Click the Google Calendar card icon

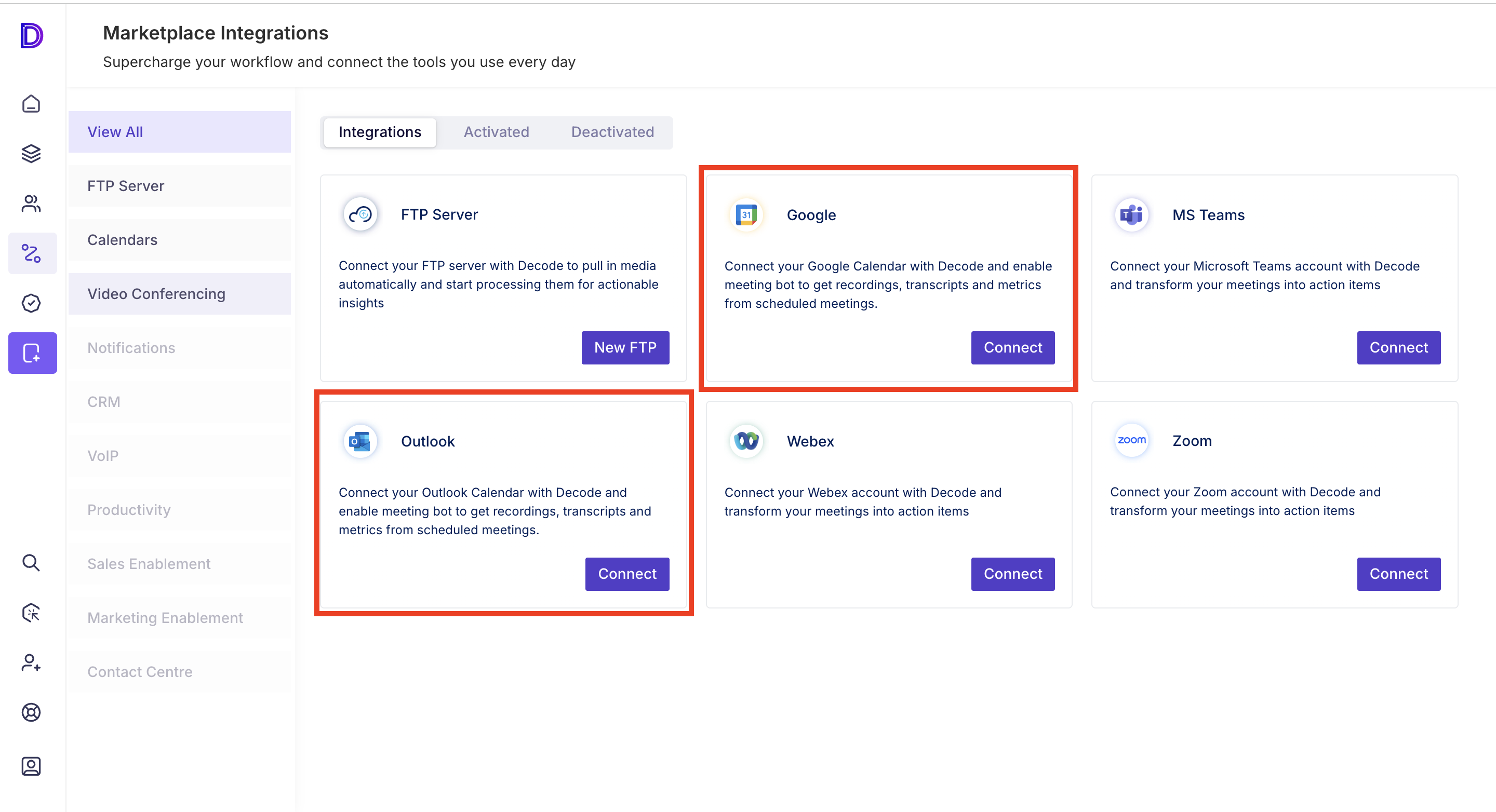tap(746, 215)
